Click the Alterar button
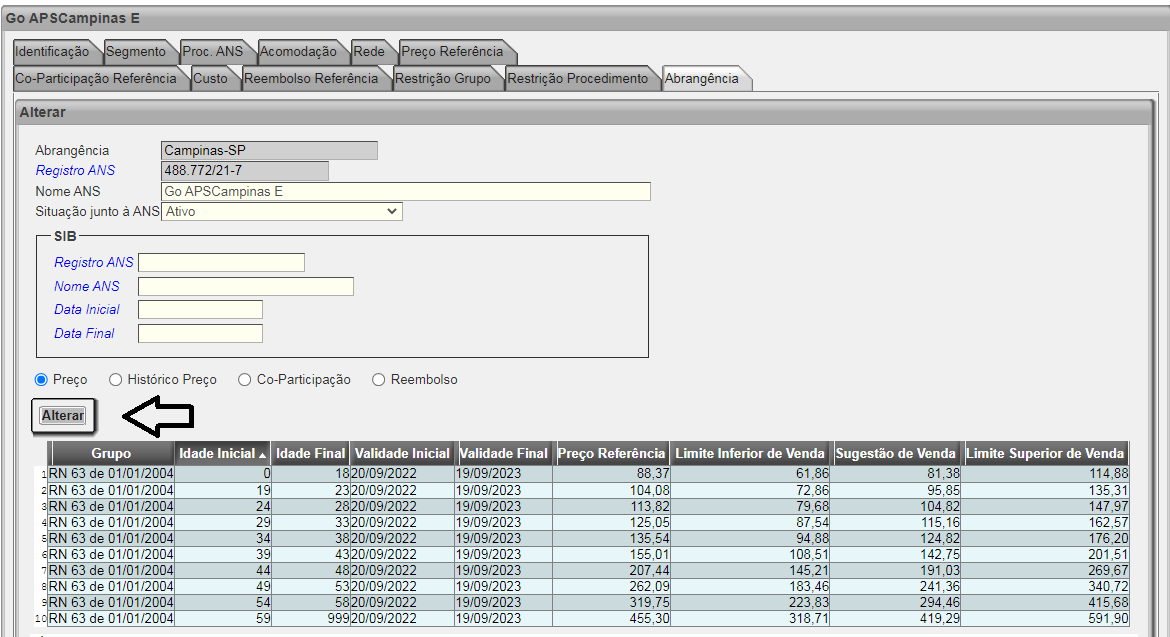This screenshot has height=637, width=1170. click(x=62, y=415)
